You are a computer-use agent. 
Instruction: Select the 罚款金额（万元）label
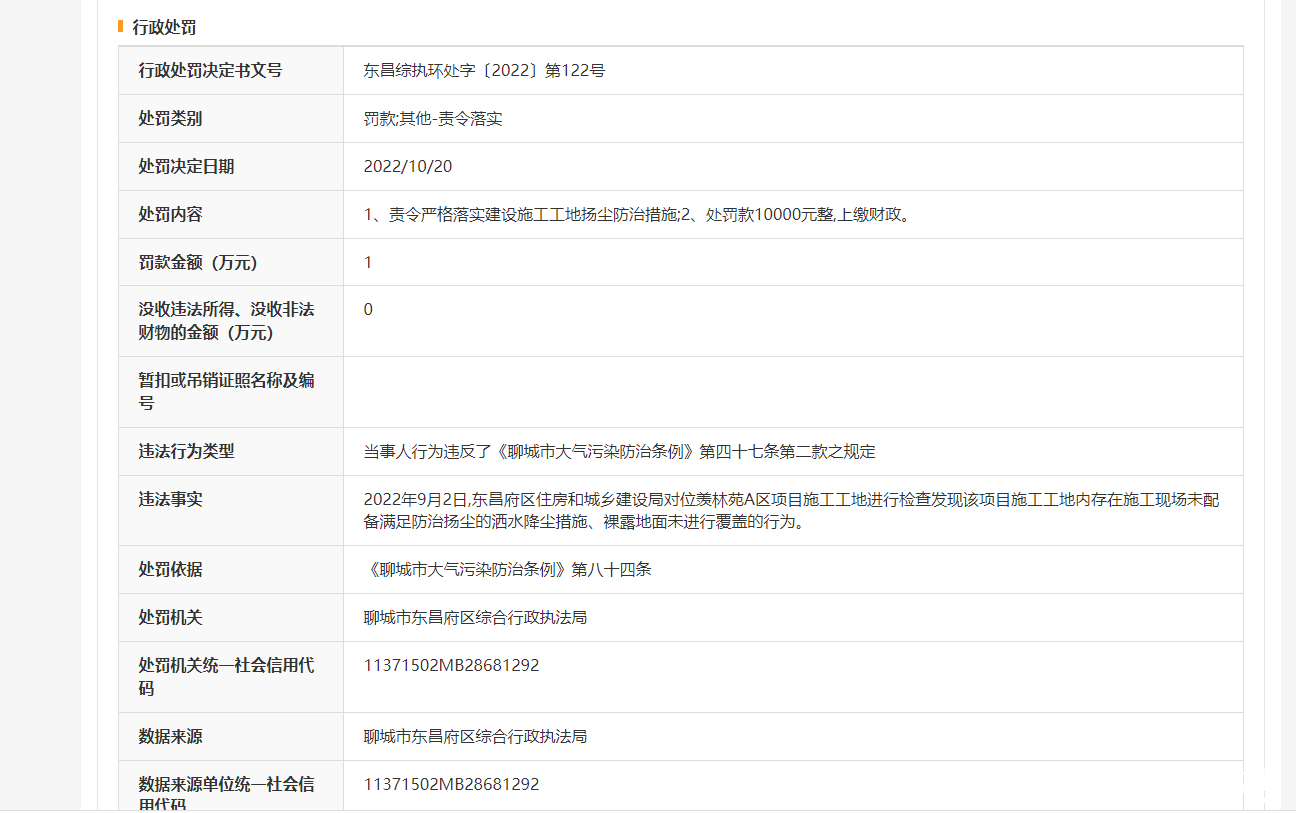pyautogui.click(x=198, y=263)
